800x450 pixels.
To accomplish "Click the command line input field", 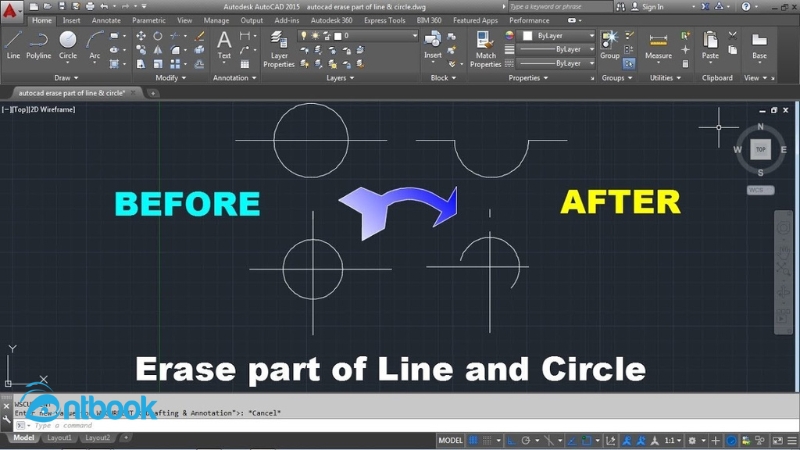I will (x=408, y=426).
